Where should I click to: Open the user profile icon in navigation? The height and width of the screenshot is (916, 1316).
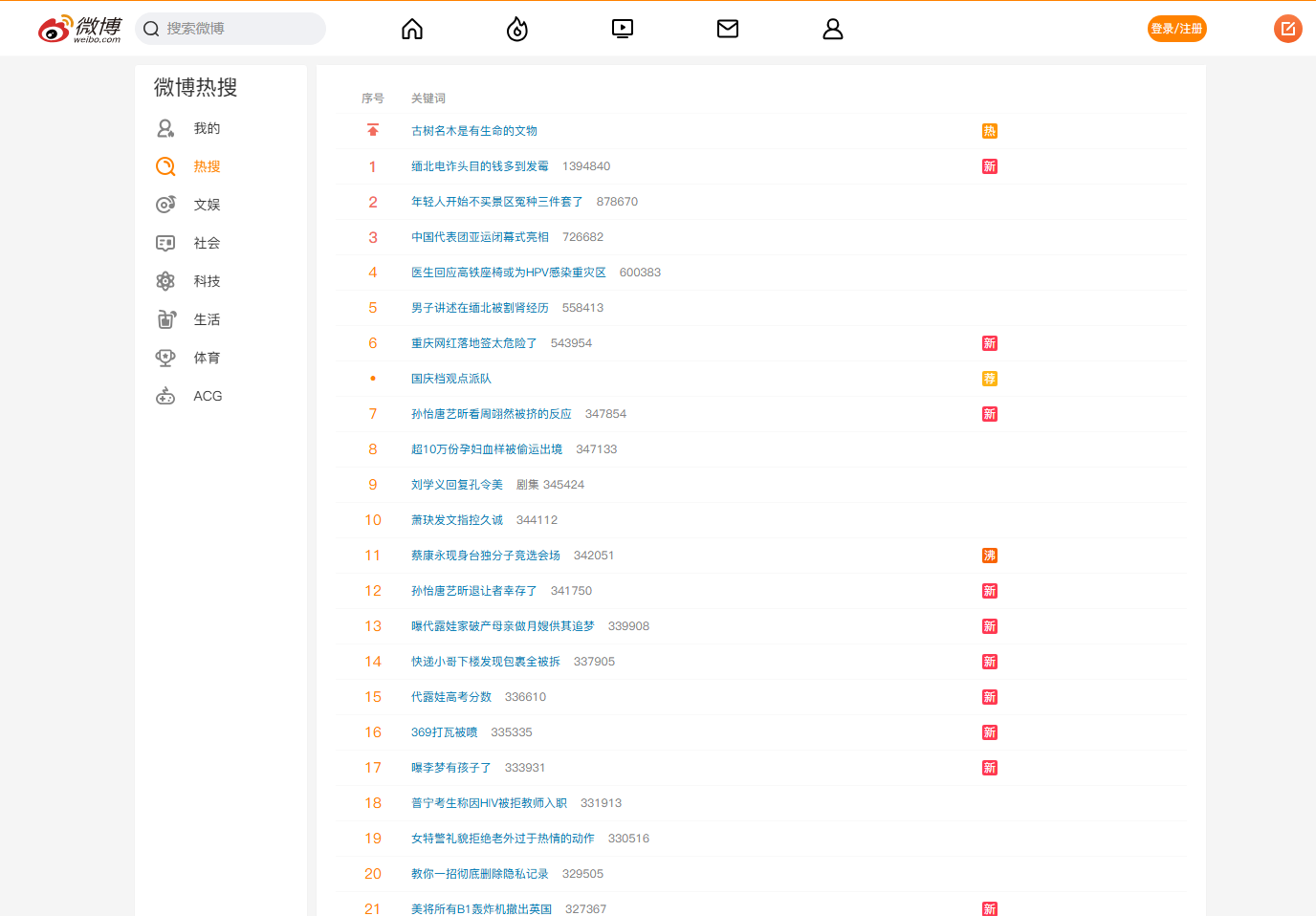tap(833, 29)
